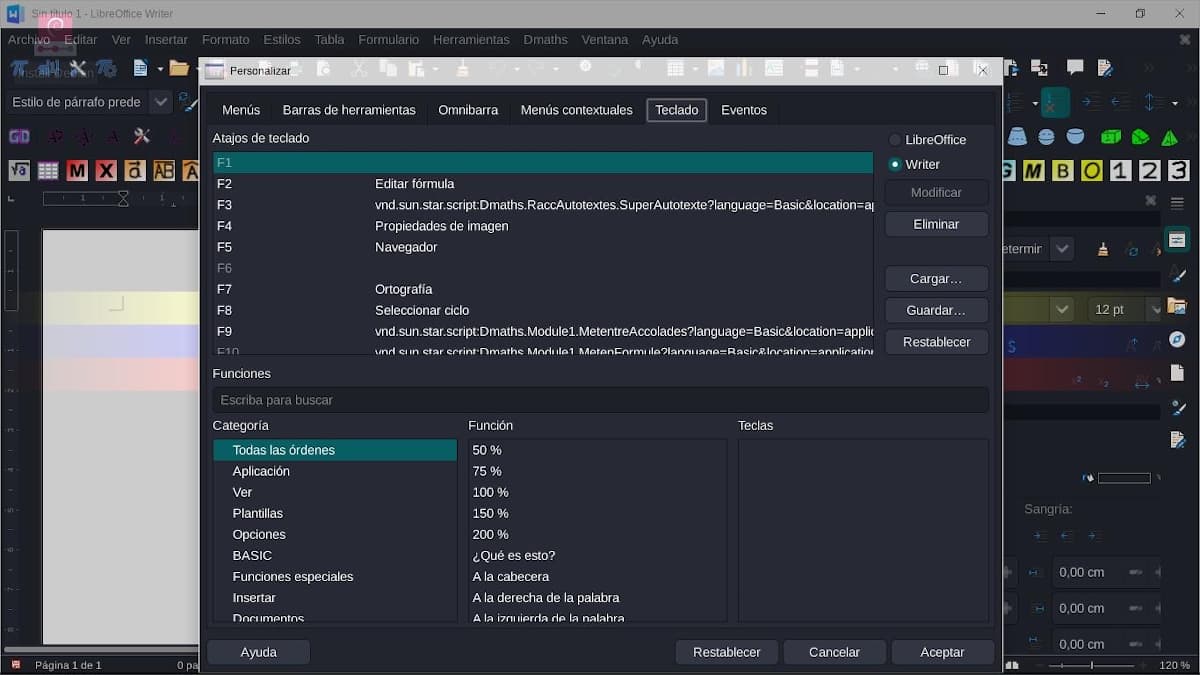Open the sidebar Navigator compass icon

[1177, 340]
